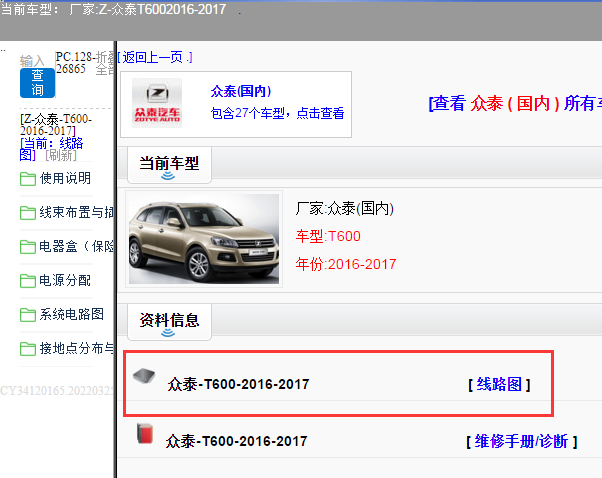Open the 系统电路图 folder icon

pos(28,315)
